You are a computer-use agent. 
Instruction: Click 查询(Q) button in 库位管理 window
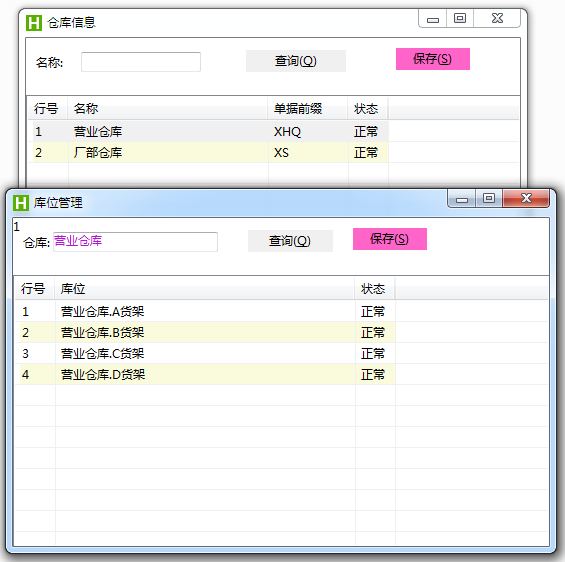[290, 241]
